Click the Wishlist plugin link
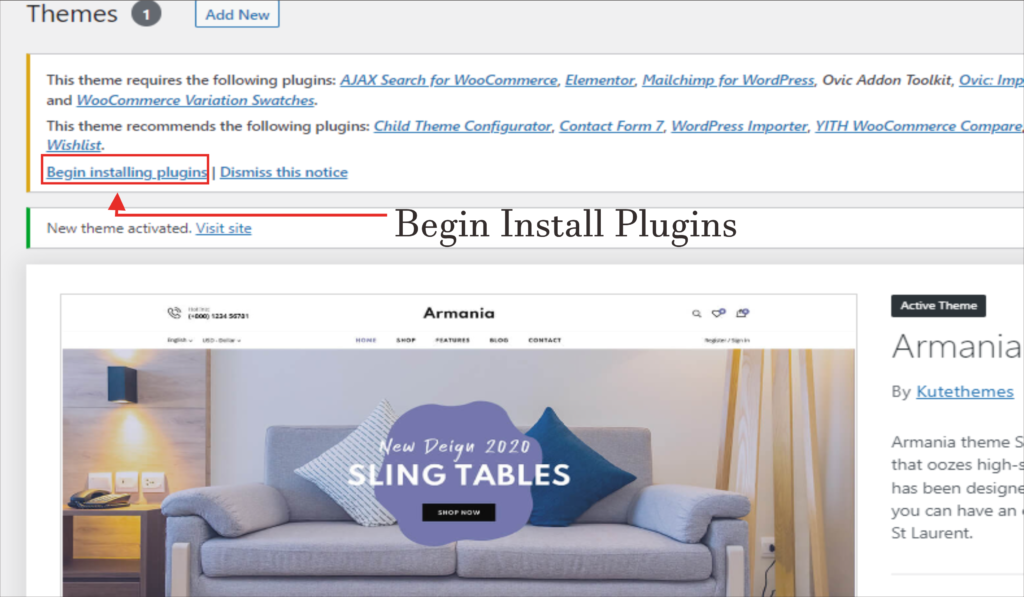The height and width of the screenshot is (597, 1024). click(74, 145)
